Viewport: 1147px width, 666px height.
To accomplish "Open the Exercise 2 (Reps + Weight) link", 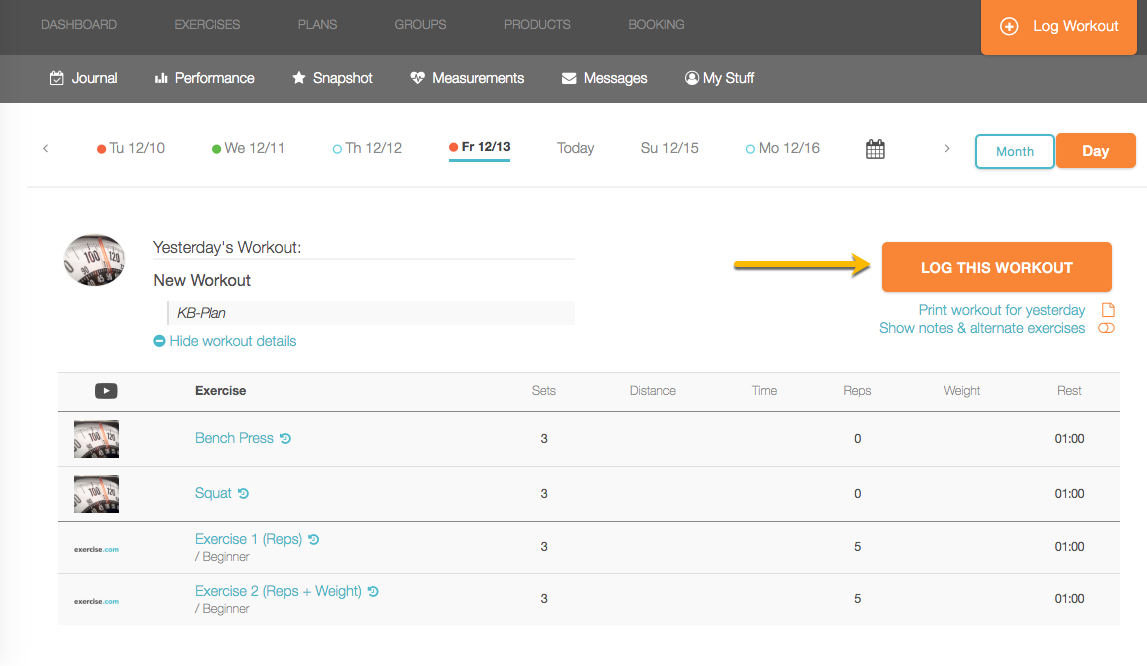I will coord(278,591).
